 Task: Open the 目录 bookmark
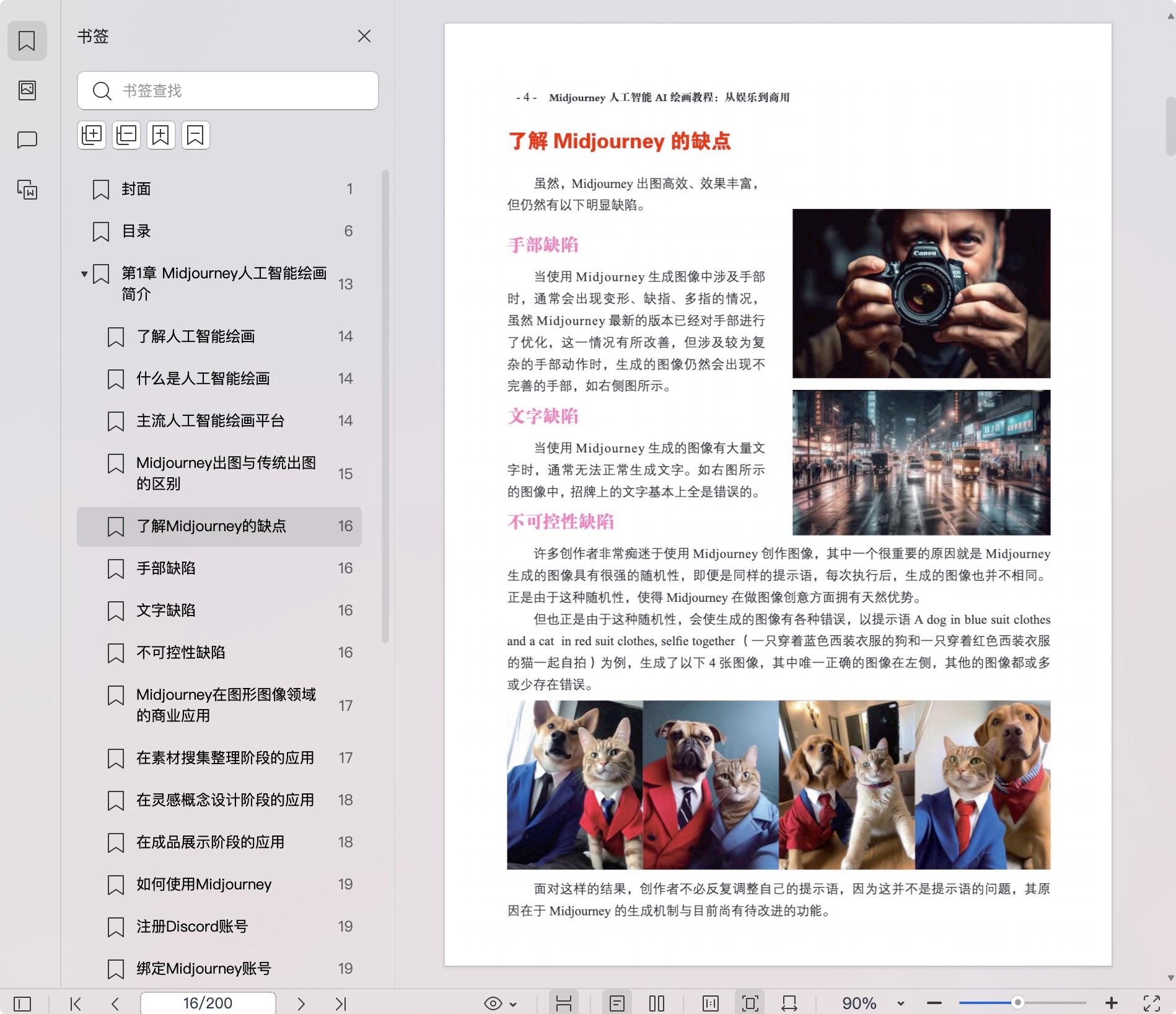pos(219,231)
